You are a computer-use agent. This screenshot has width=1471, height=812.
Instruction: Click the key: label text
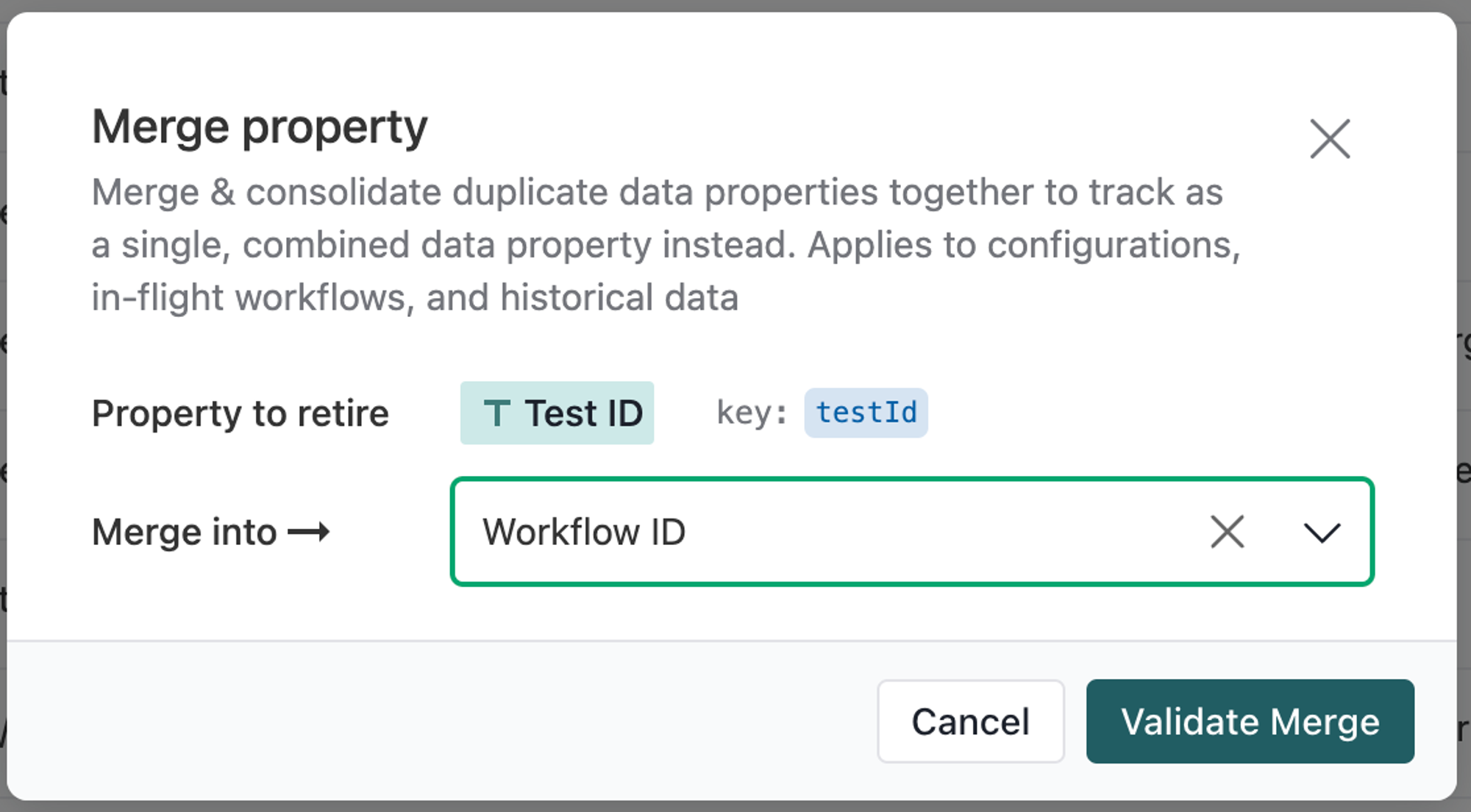pyautogui.click(x=752, y=413)
